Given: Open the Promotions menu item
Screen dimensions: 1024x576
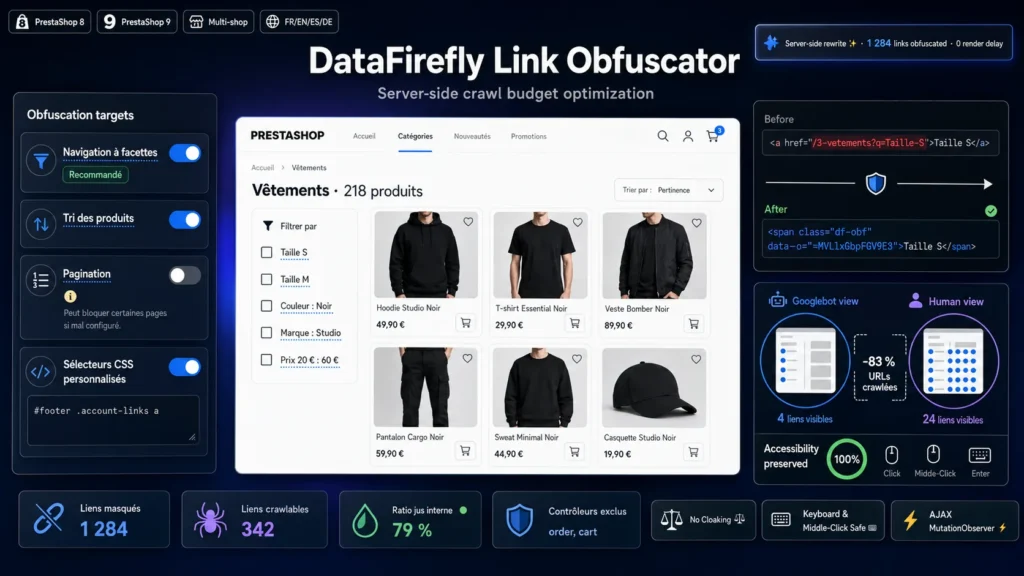Looking at the screenshot, I should point(528,136).
